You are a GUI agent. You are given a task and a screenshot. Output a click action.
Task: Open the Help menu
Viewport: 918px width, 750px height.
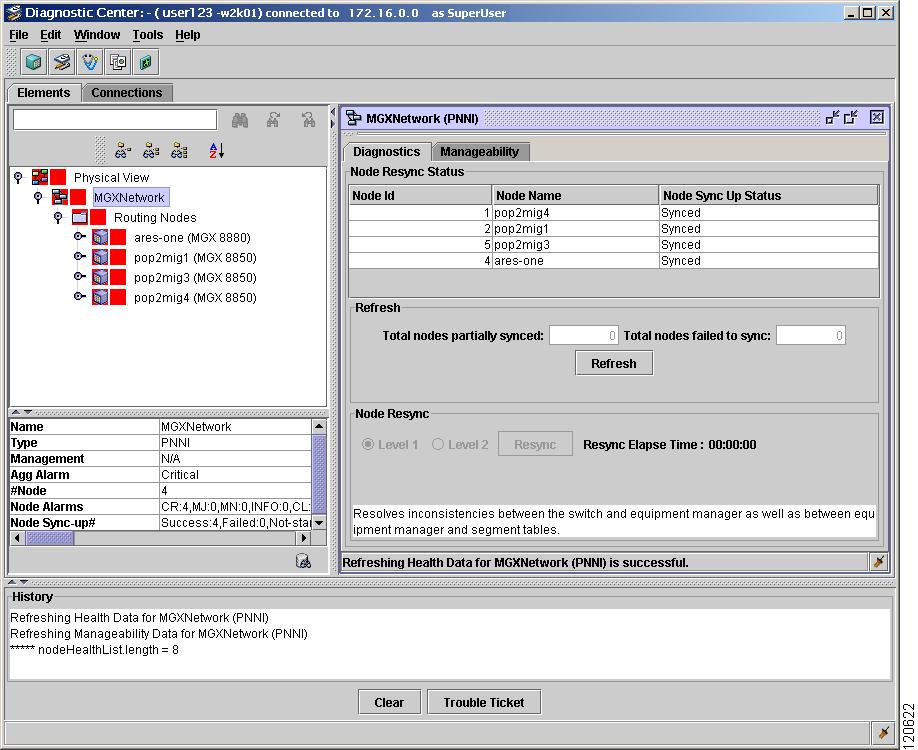[x=187, y=35]
